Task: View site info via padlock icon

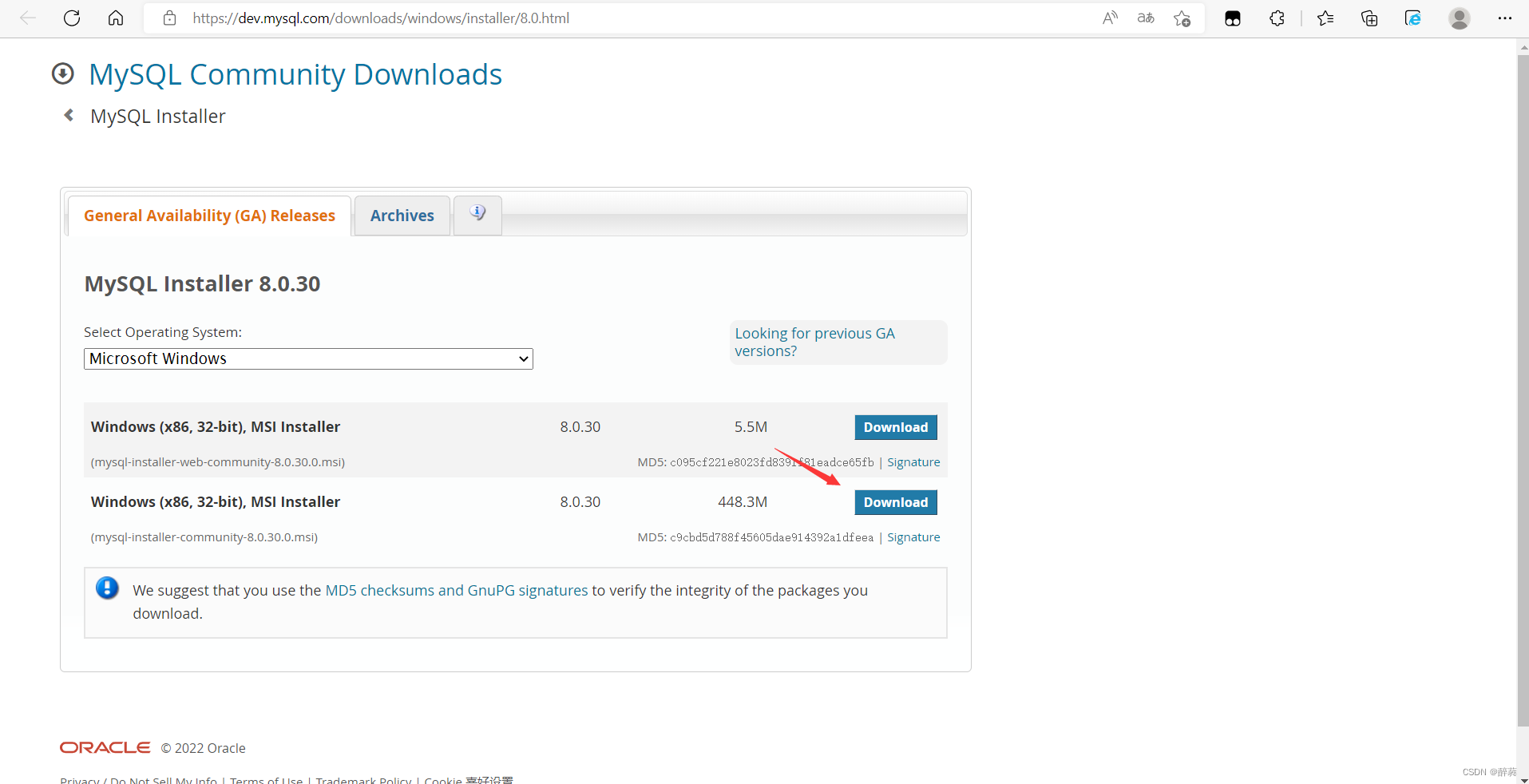Action: pos(169,18)
